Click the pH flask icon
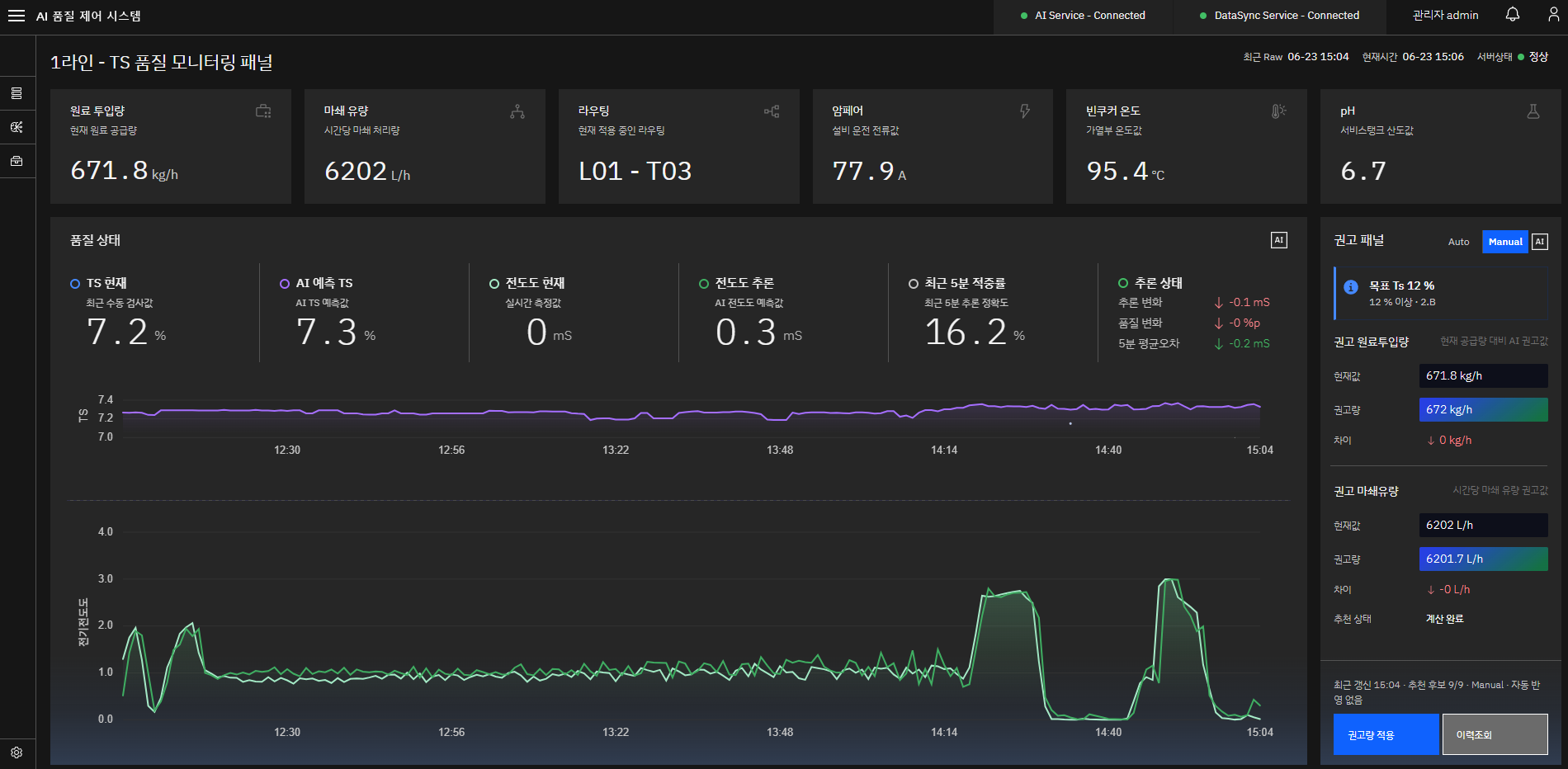The image size is (1568, 769). click(1533, 111)
